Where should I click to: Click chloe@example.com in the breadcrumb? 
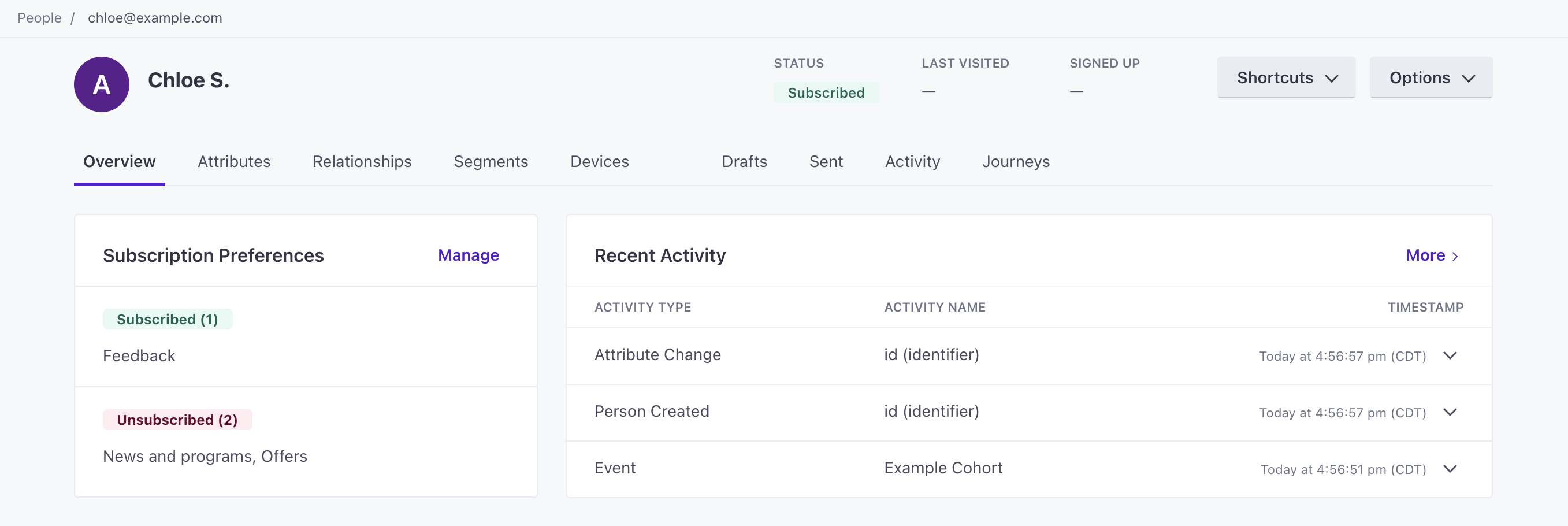pos(155,18)
